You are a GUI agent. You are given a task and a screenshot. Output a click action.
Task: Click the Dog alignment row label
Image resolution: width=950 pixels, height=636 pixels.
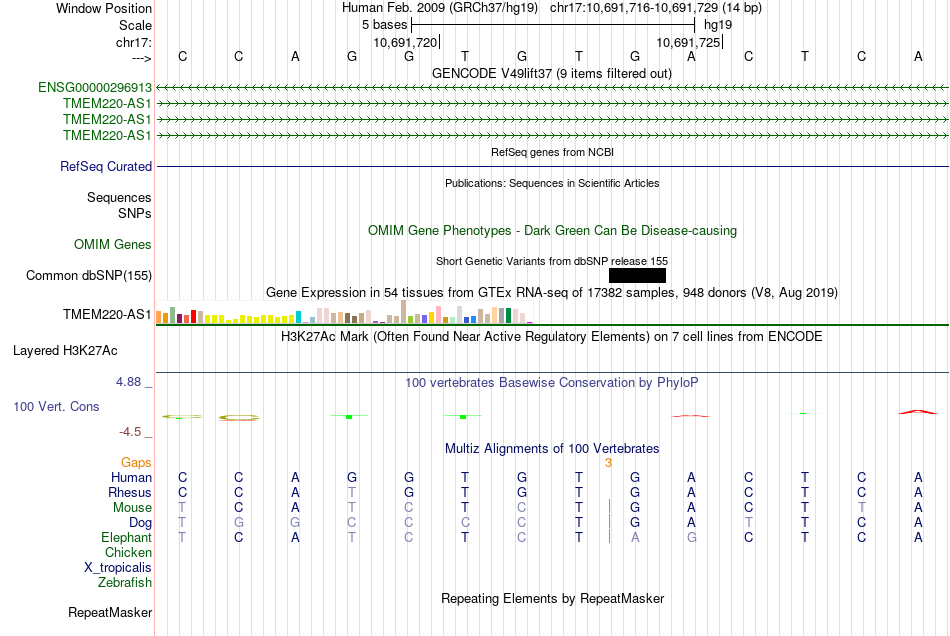(x=140, y=523)
